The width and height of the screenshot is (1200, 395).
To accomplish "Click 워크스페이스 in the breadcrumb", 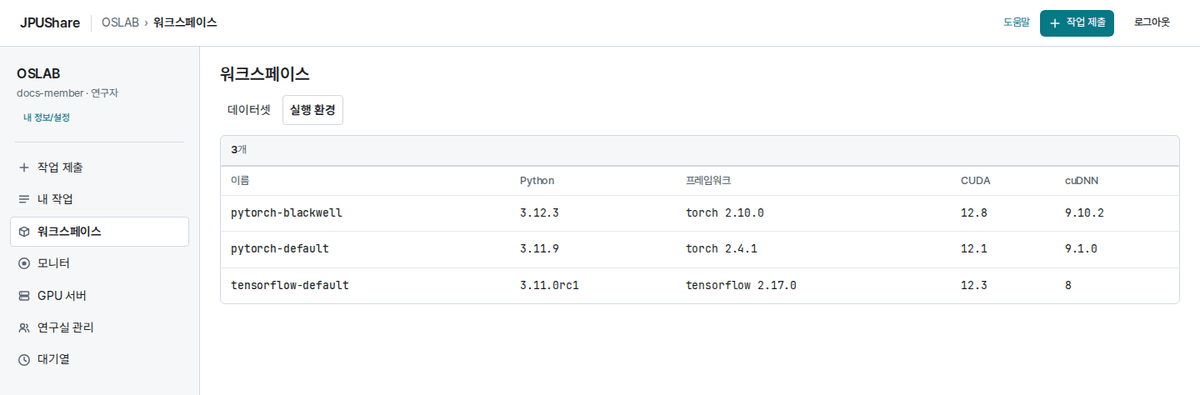I will click(x=185, y=22).
